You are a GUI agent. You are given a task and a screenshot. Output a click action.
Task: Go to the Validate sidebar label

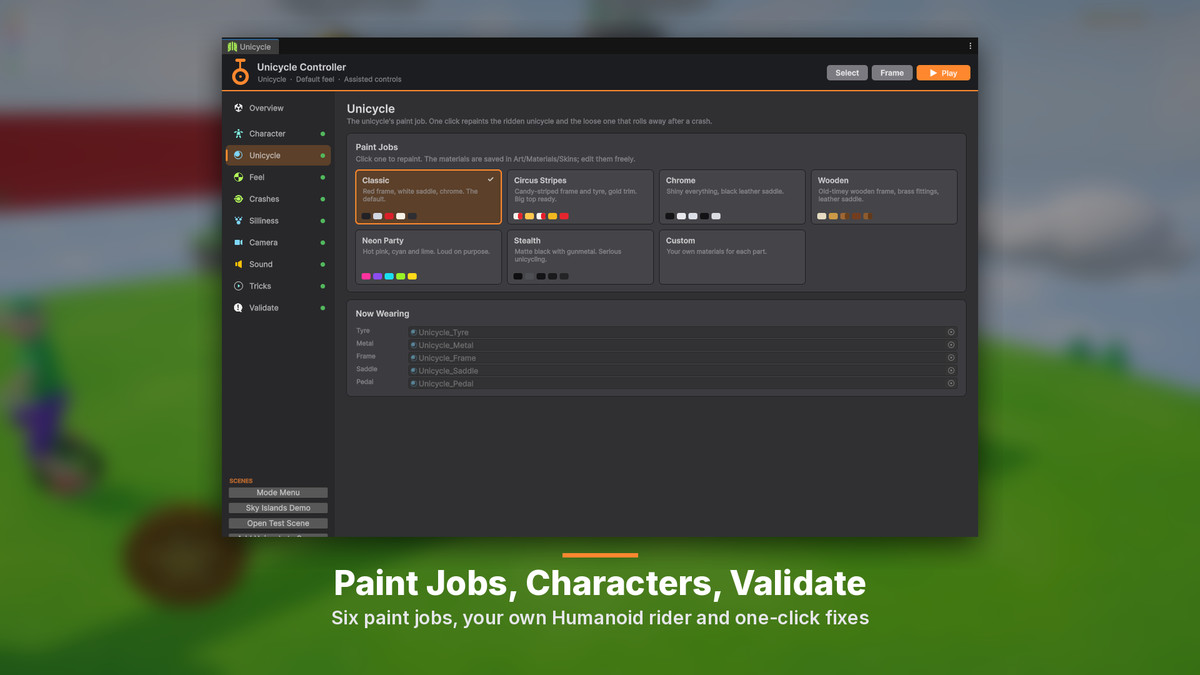click(264, 308)
